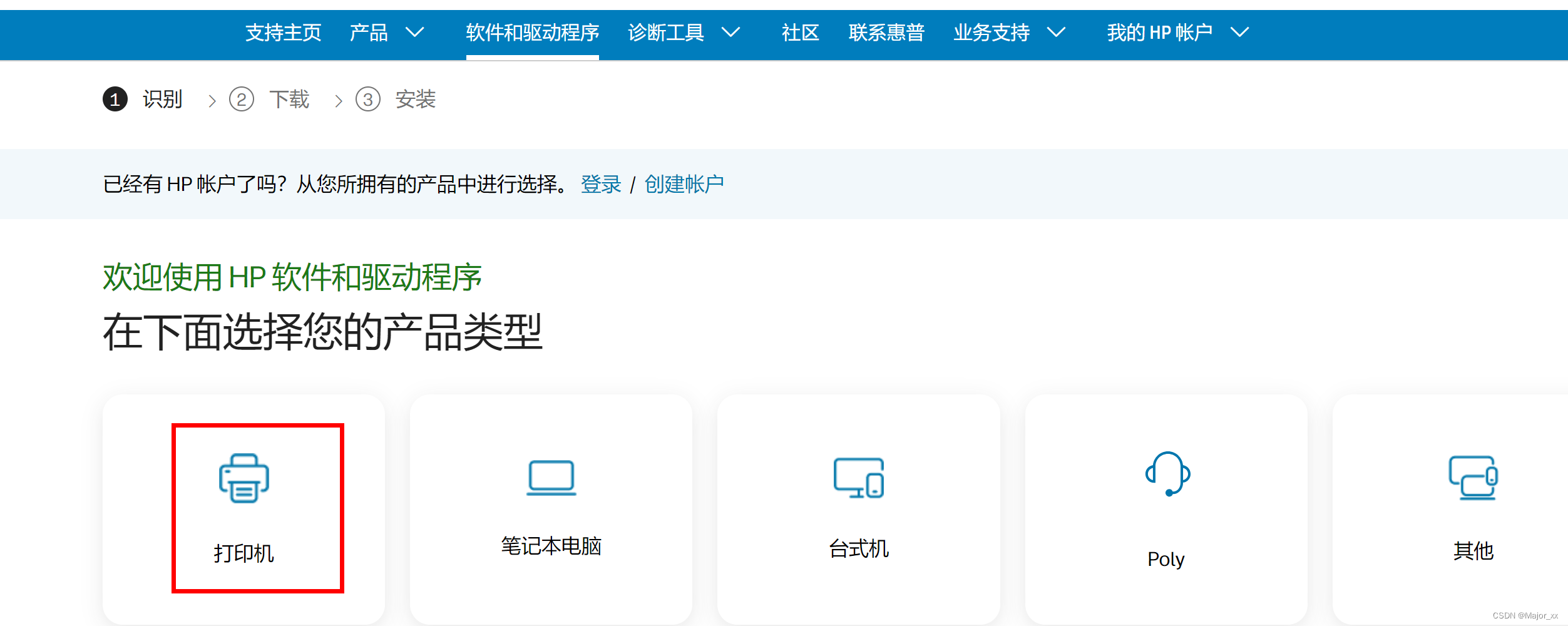Select the other devices icon

pyautogui.click(x=1473, y=478)
